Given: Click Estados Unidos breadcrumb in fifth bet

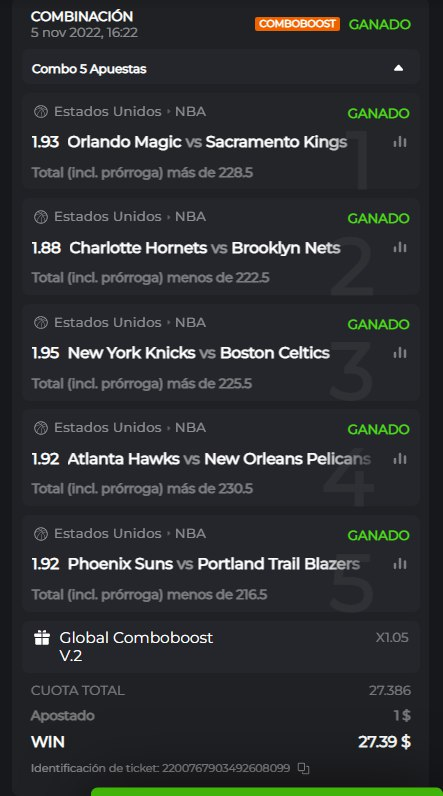Looking at the screenshot, I should tap(108, 534).
